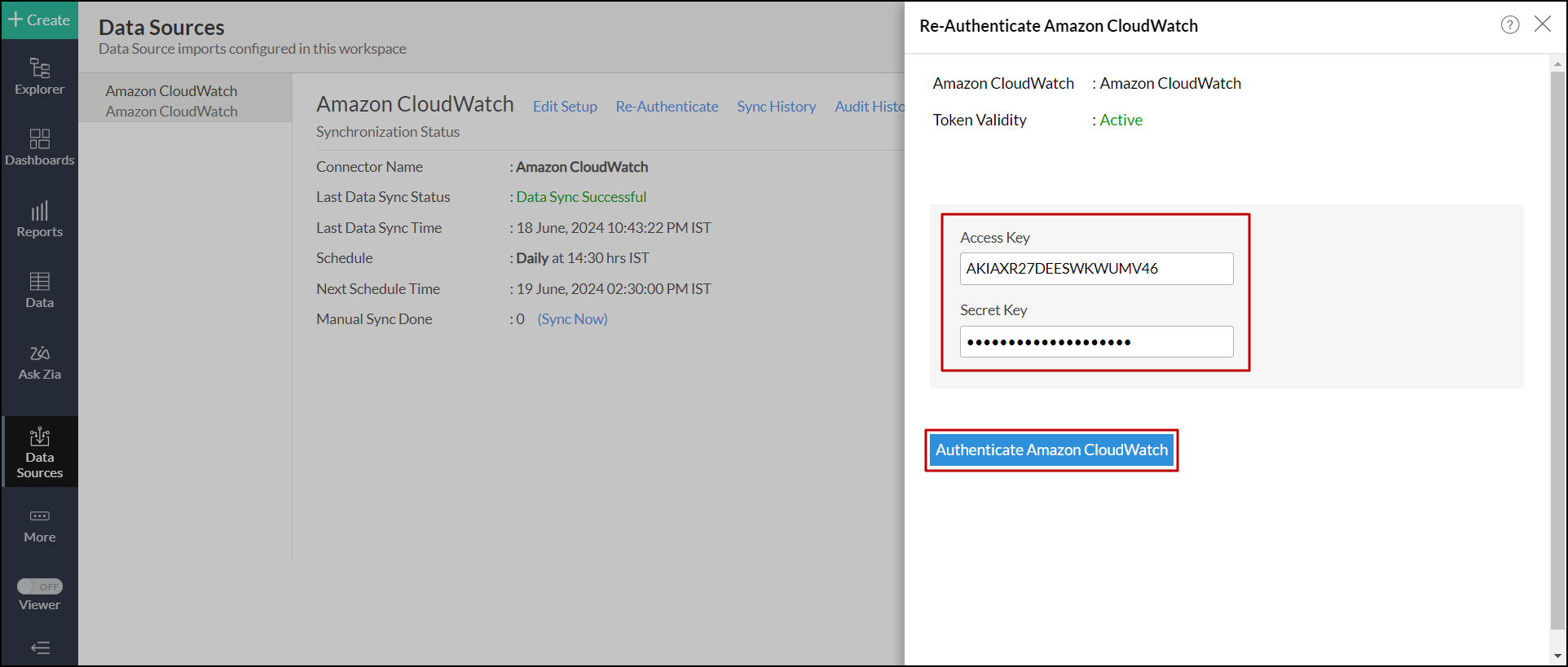1568x667 pixels.
Task: Open Sync History tab
Action: pos(776,107)
